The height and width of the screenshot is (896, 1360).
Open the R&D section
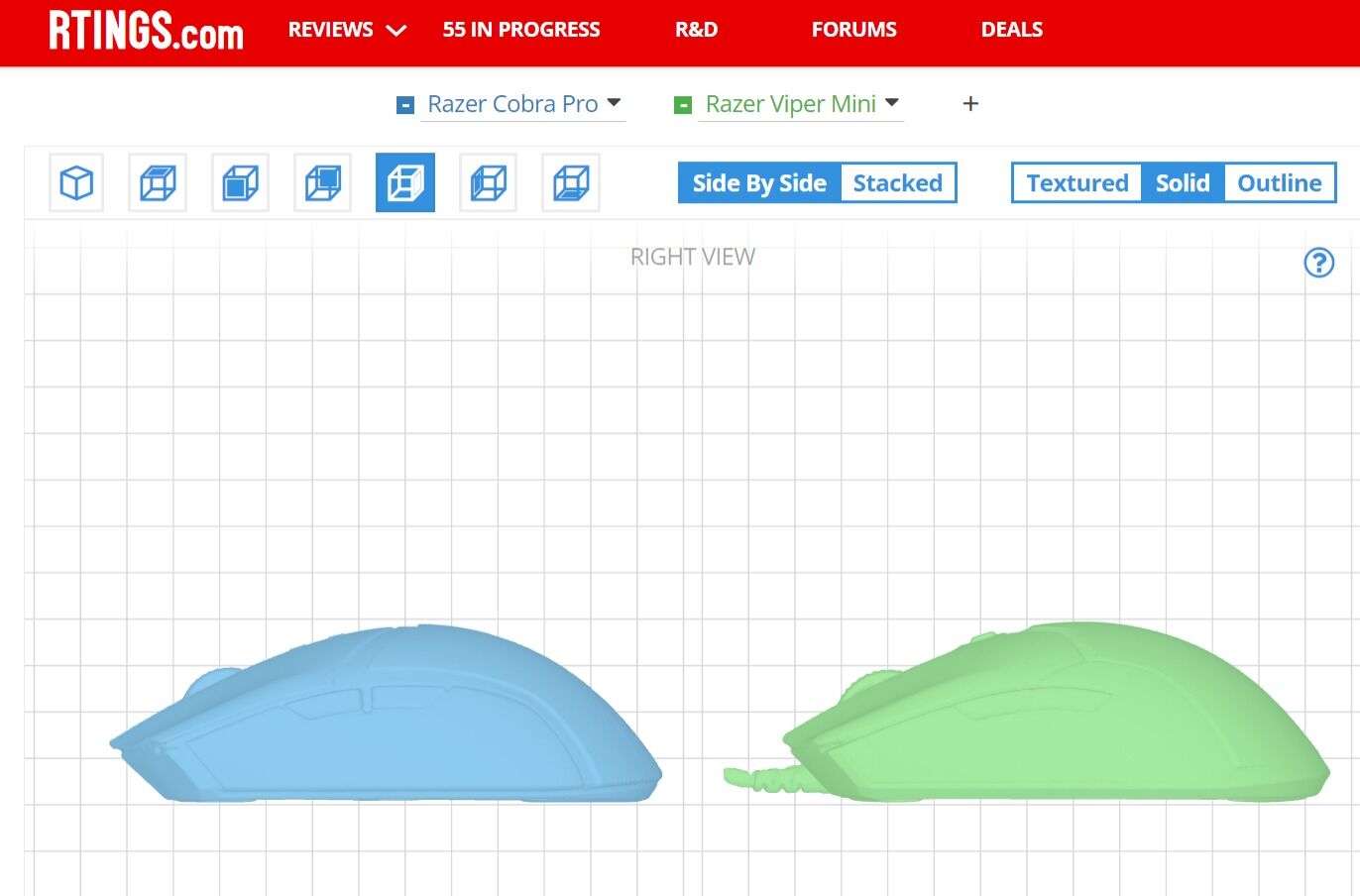tap(696, 30)
